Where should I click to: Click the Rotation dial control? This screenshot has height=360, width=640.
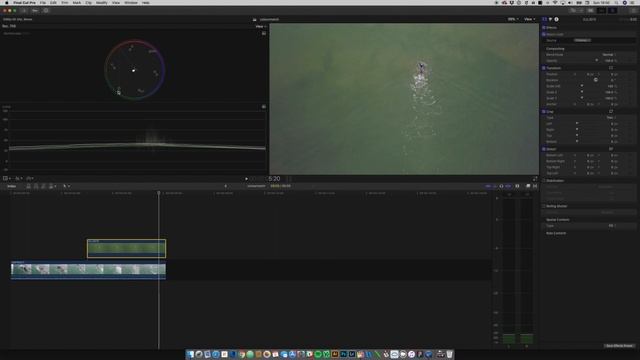click(596, 80)
